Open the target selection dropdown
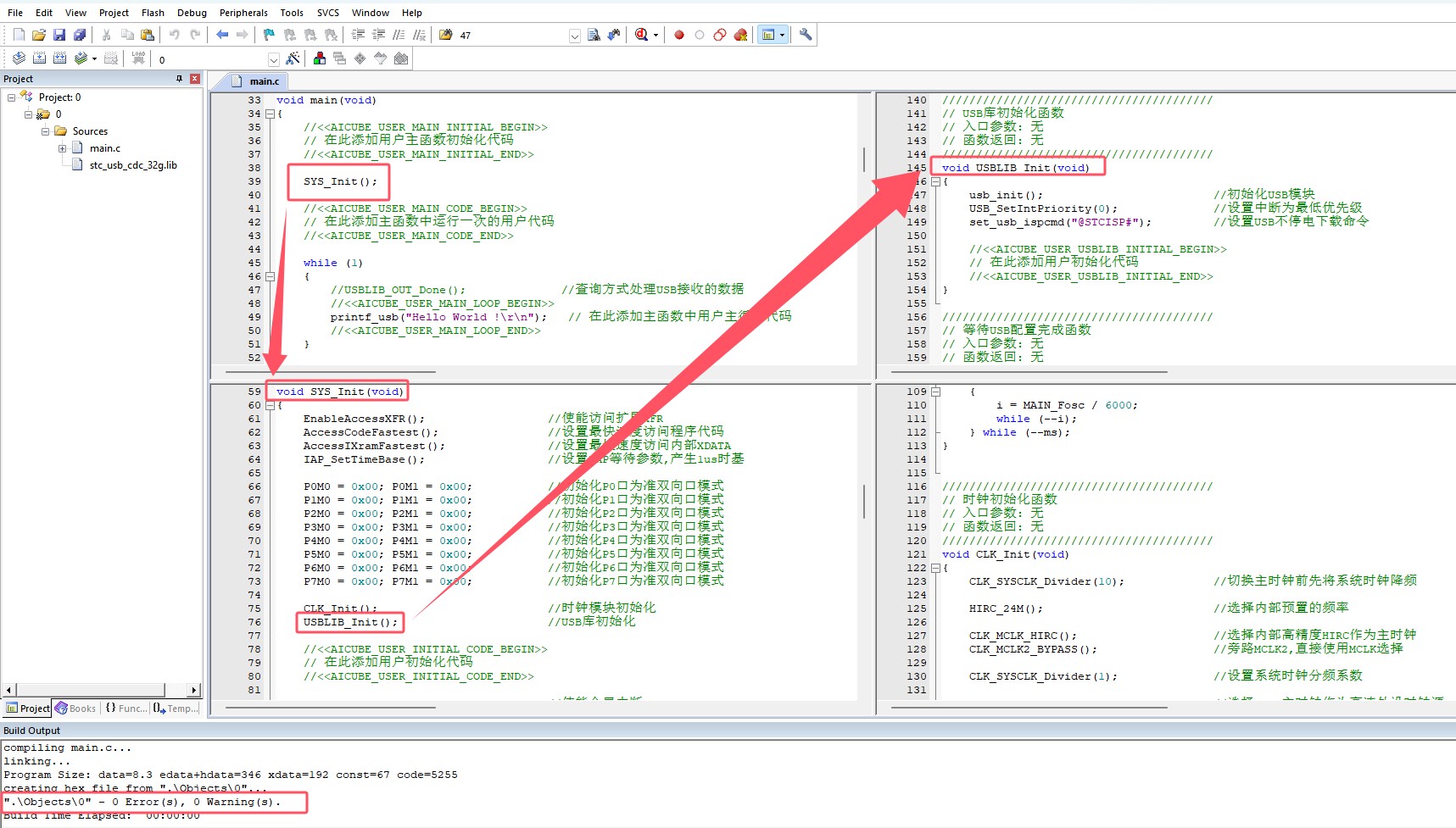The image size is (1456, 828). [x=274, y=60]
